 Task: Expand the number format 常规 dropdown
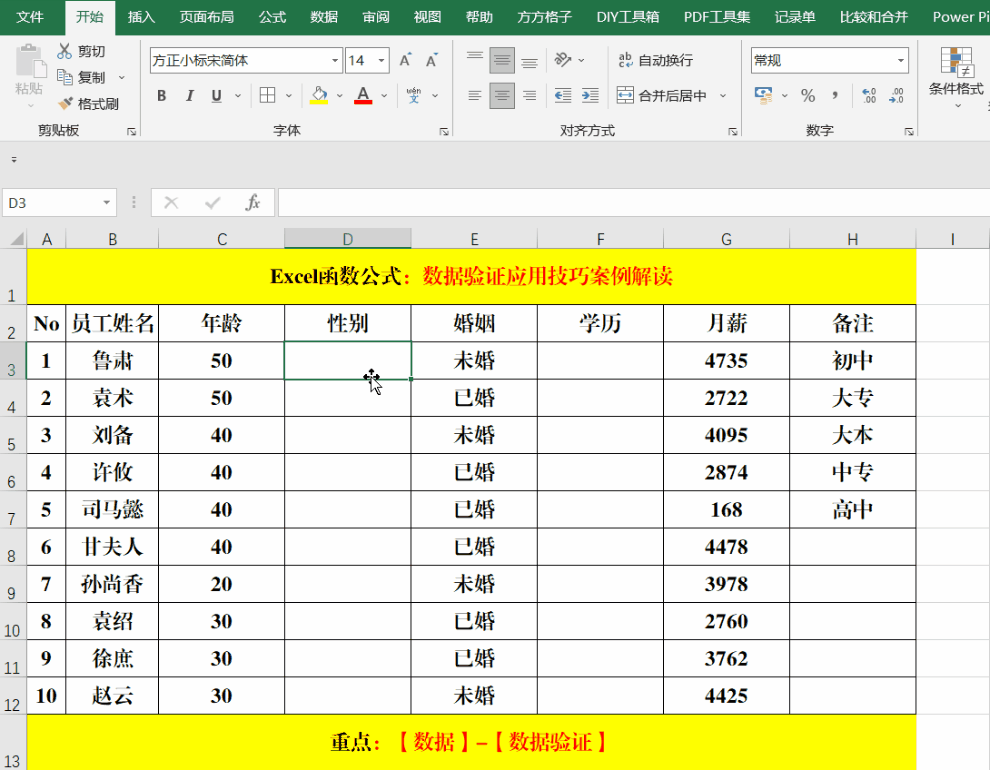point(900,61)
